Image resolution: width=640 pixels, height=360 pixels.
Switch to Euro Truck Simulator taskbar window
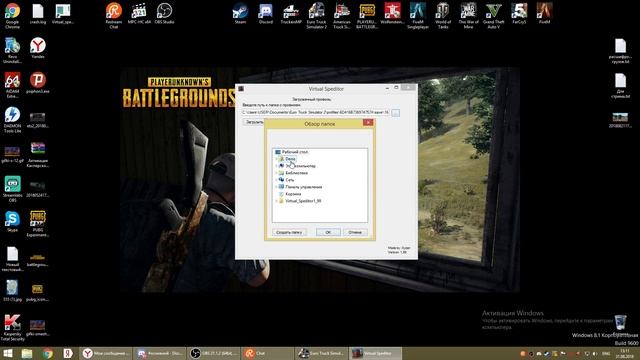(x=321, y=353)
